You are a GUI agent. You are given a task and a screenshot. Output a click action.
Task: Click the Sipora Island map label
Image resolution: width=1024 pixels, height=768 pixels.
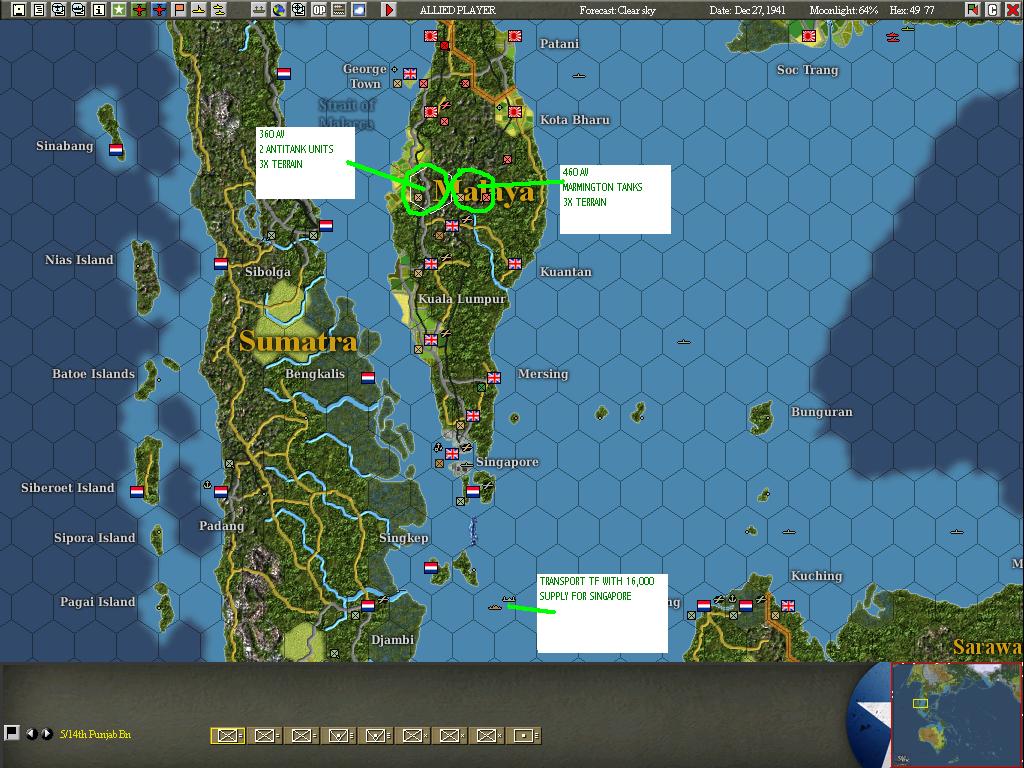(x=95, y=538)
